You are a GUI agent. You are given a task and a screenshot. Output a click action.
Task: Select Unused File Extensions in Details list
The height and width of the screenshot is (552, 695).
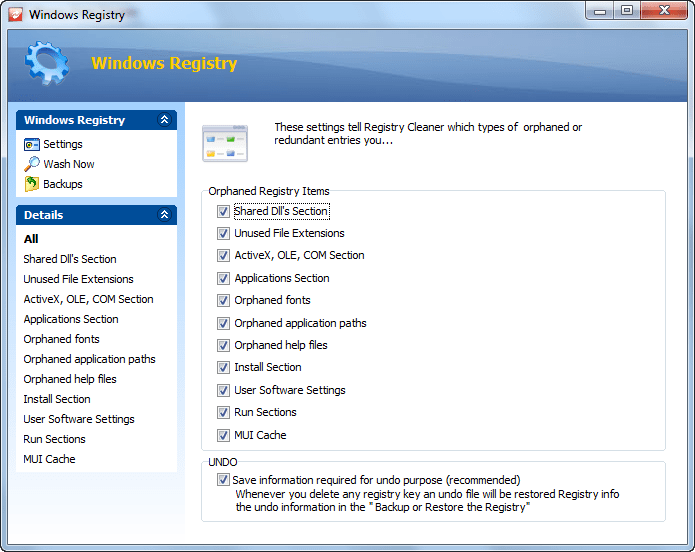tap(78, 279)
